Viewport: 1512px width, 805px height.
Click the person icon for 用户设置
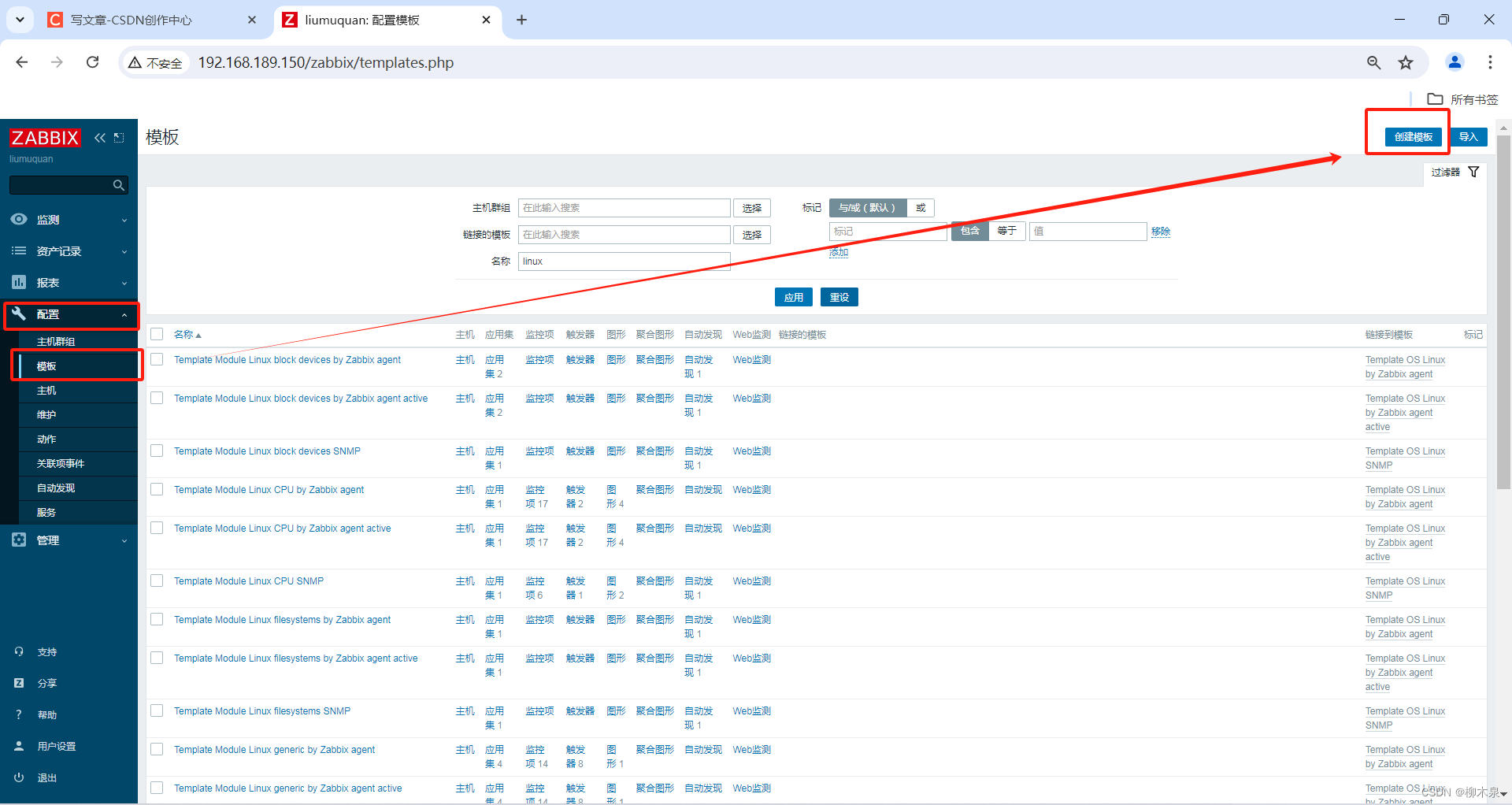tap(19, 746)
